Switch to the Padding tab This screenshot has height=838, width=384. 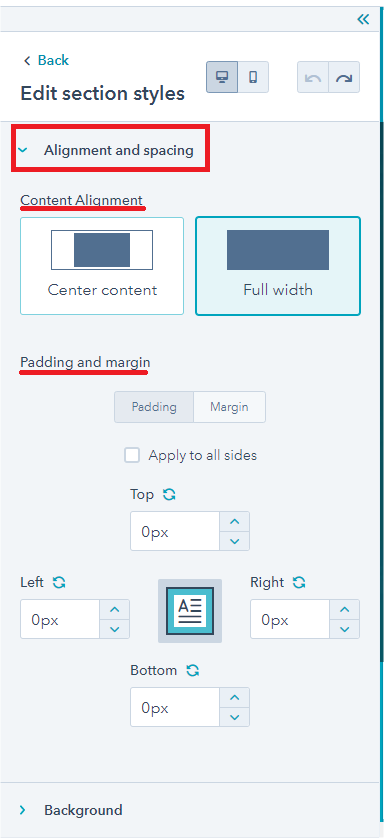coord(154,407)
